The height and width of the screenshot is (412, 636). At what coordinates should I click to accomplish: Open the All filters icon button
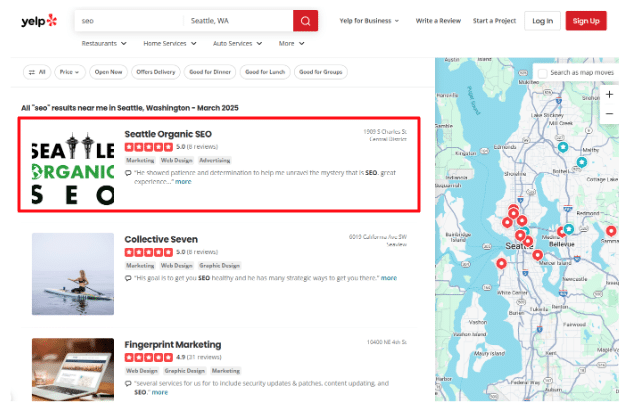pos(37,72)
